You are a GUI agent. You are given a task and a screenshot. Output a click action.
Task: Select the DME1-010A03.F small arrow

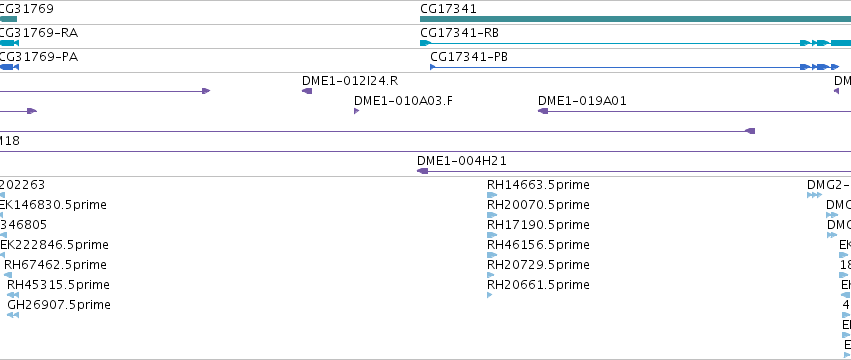357,111
